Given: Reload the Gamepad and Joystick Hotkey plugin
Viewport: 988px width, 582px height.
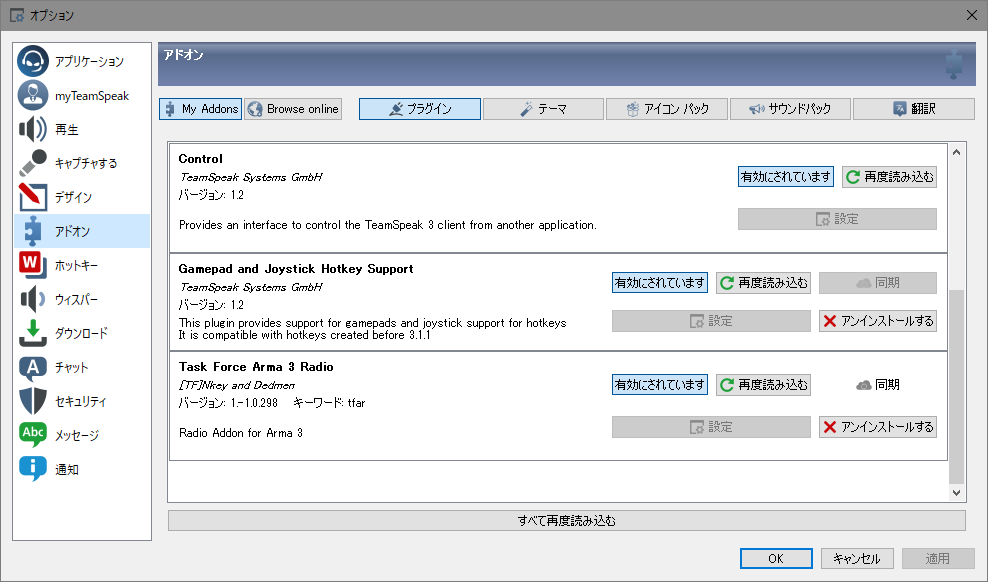Looking at the screenshot, I should (x=763, y=283).
